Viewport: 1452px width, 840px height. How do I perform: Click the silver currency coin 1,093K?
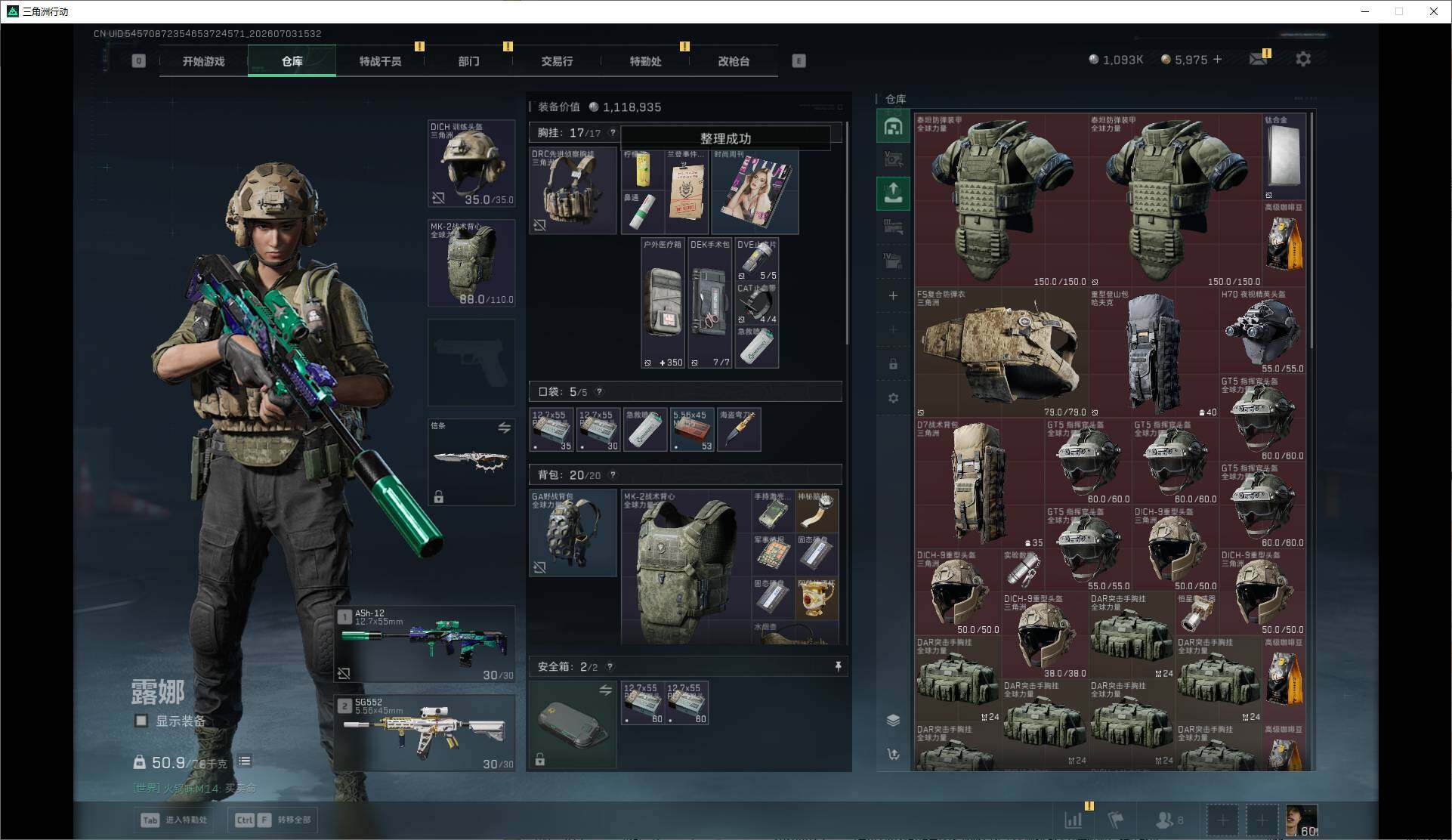pyautogui.click(x=1094, y=59)
